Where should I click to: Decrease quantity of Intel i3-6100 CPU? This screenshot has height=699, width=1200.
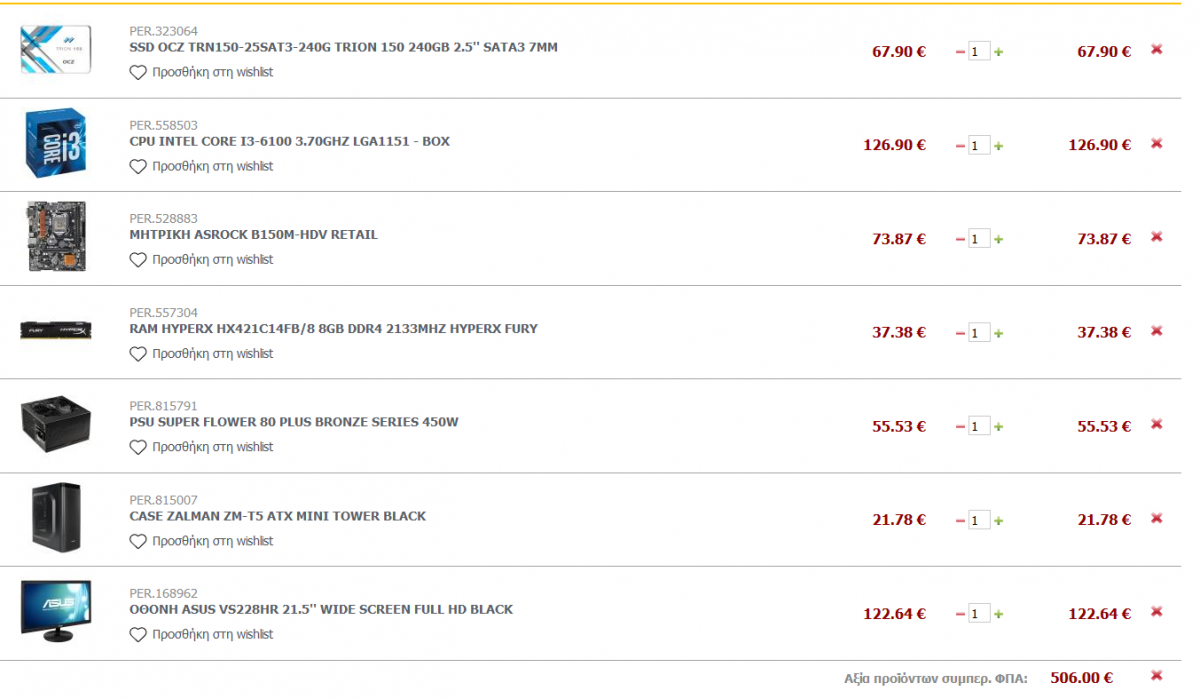pyautogui.click(x=961, y=146)
